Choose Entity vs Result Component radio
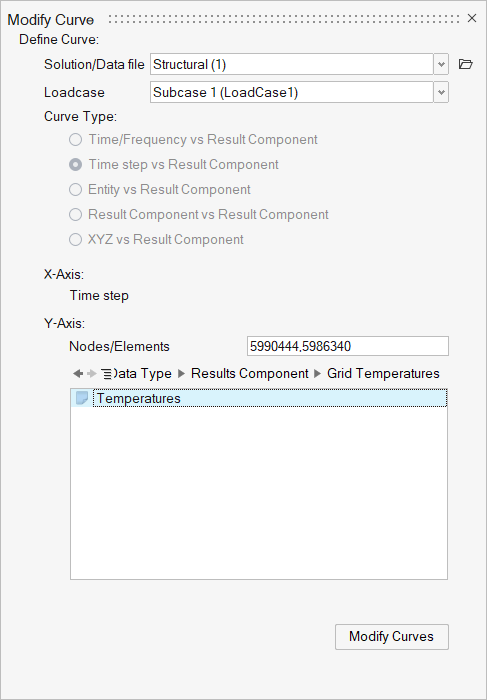Screen dimensions: 487x700 (x=75, y=190)
